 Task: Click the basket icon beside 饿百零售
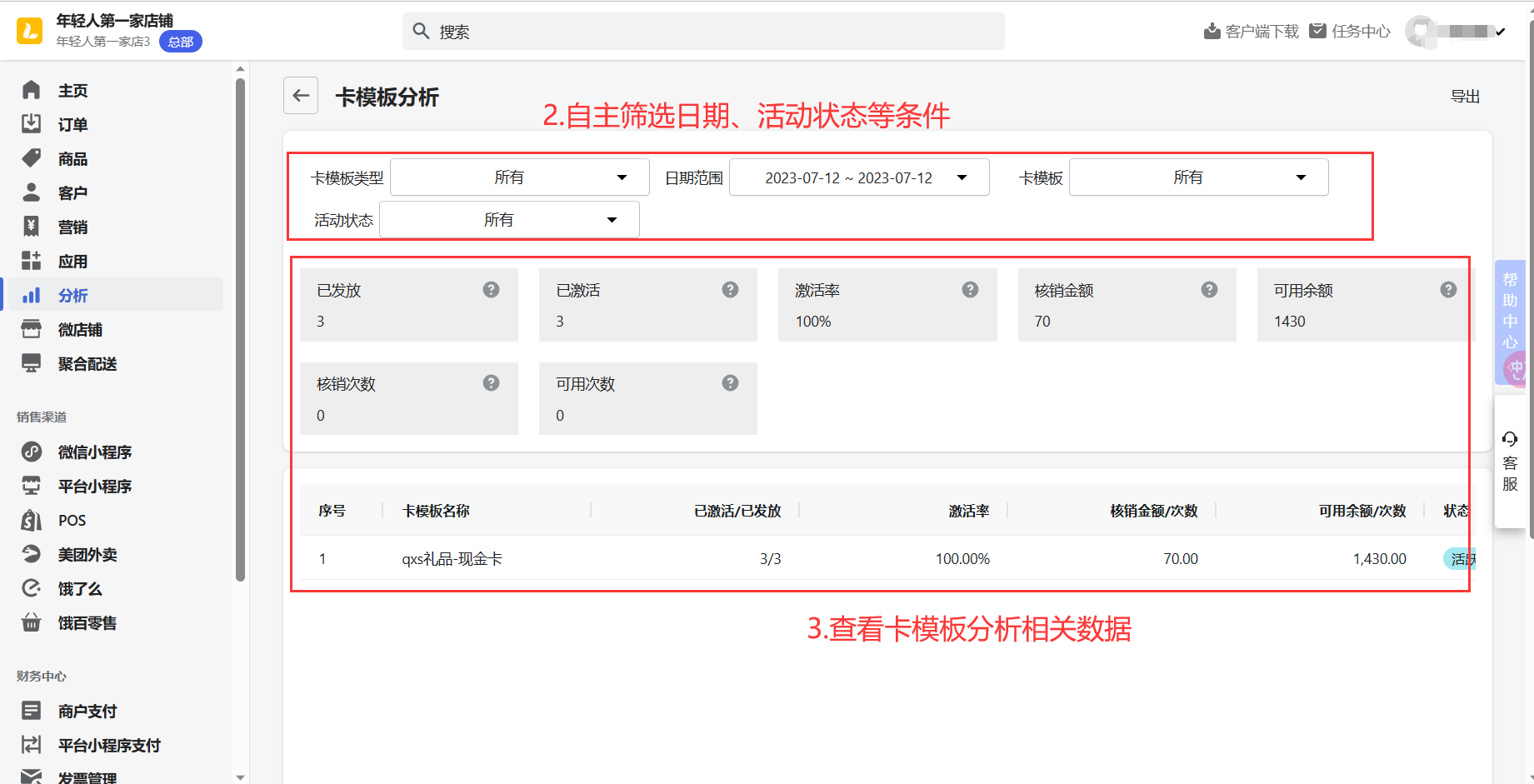coord(32,622)
